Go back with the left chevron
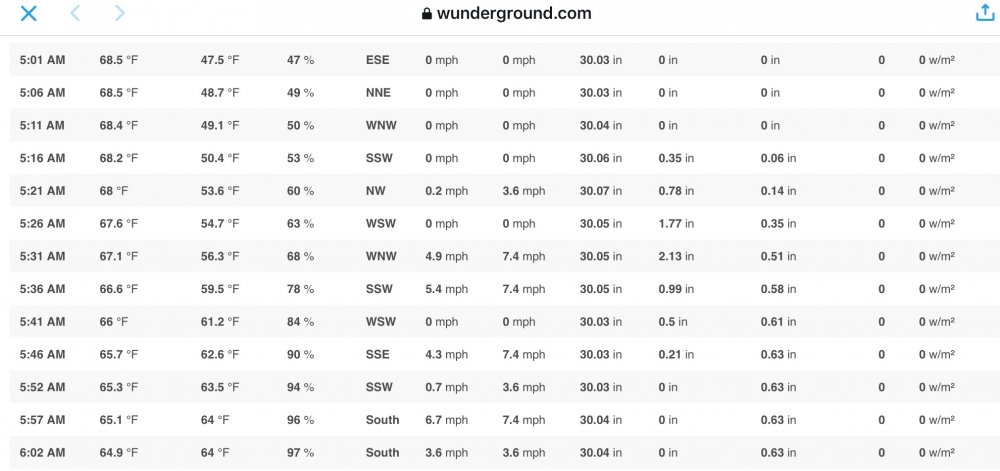 pos(75,13)
